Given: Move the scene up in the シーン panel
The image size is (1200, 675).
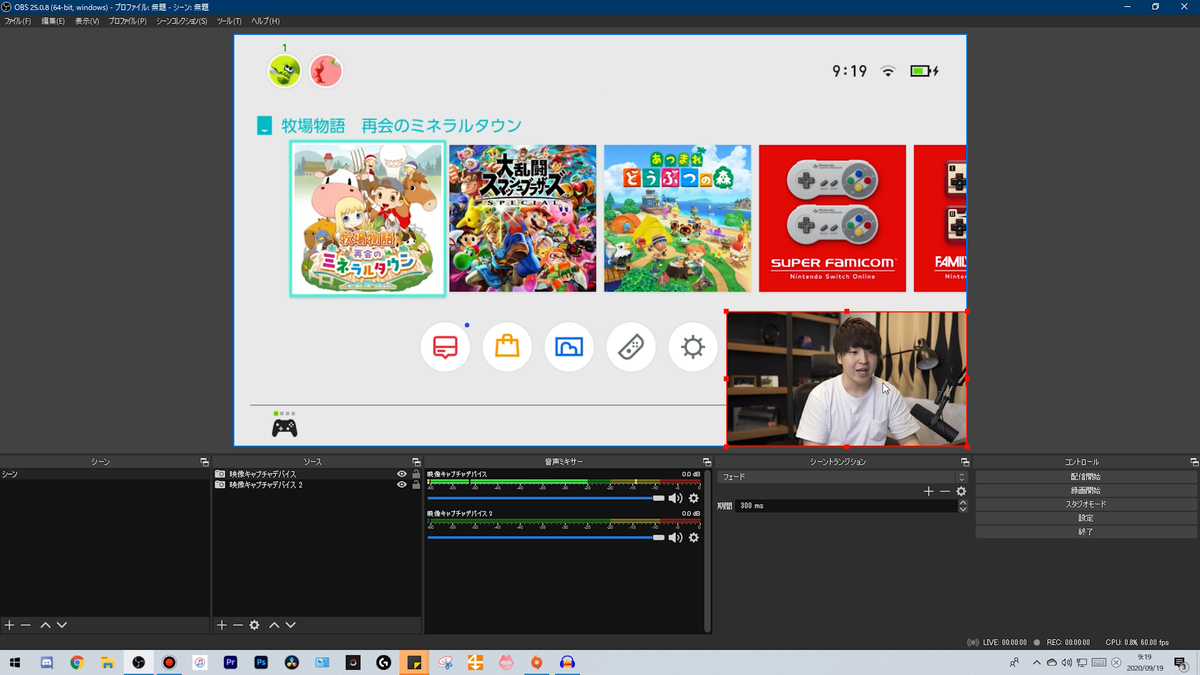Looking at the screenshot, I should (x=45, y=625).
